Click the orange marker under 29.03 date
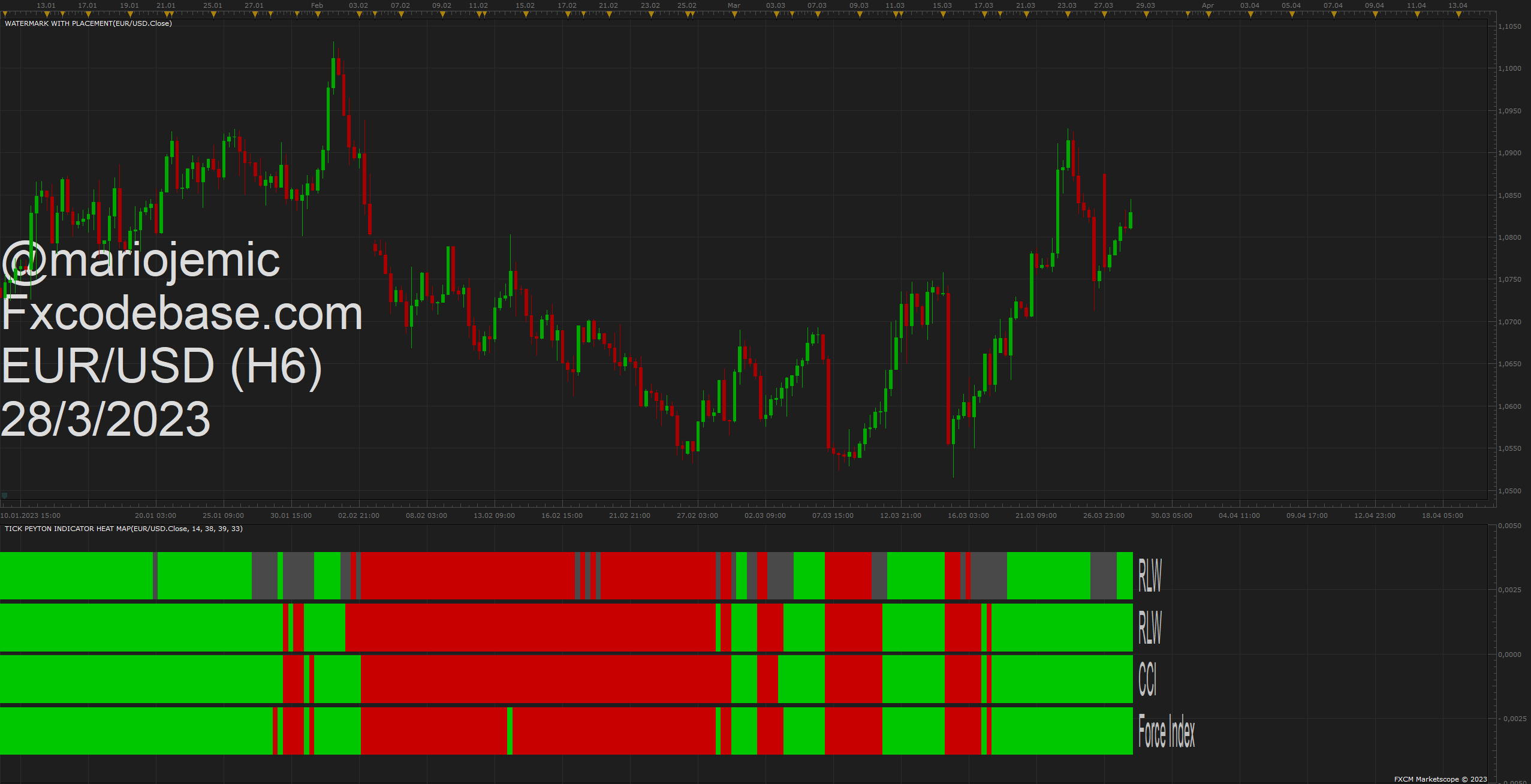1531x784 pixels. pos(1146,14)
